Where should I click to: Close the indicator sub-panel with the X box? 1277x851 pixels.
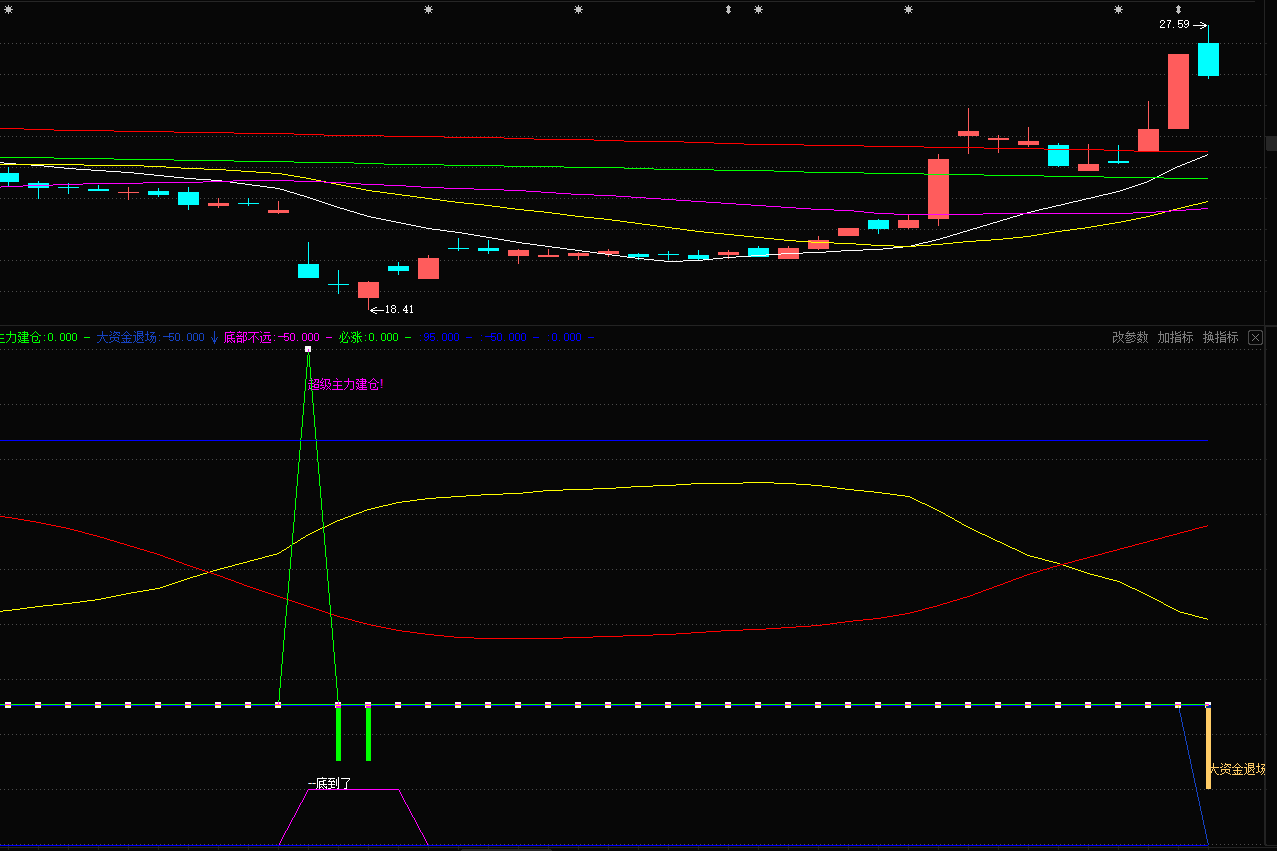click(1256, 338)
